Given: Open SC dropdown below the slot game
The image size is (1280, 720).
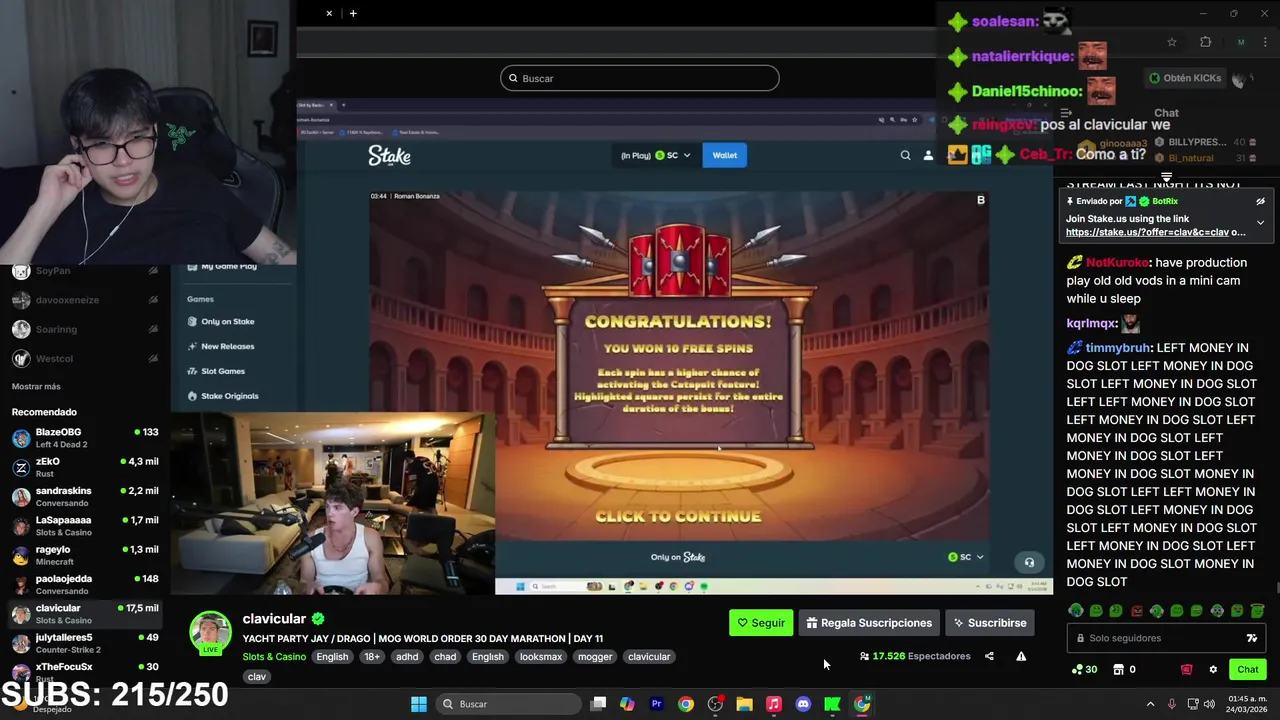Looking at the screenshot, I should (966, 557).
